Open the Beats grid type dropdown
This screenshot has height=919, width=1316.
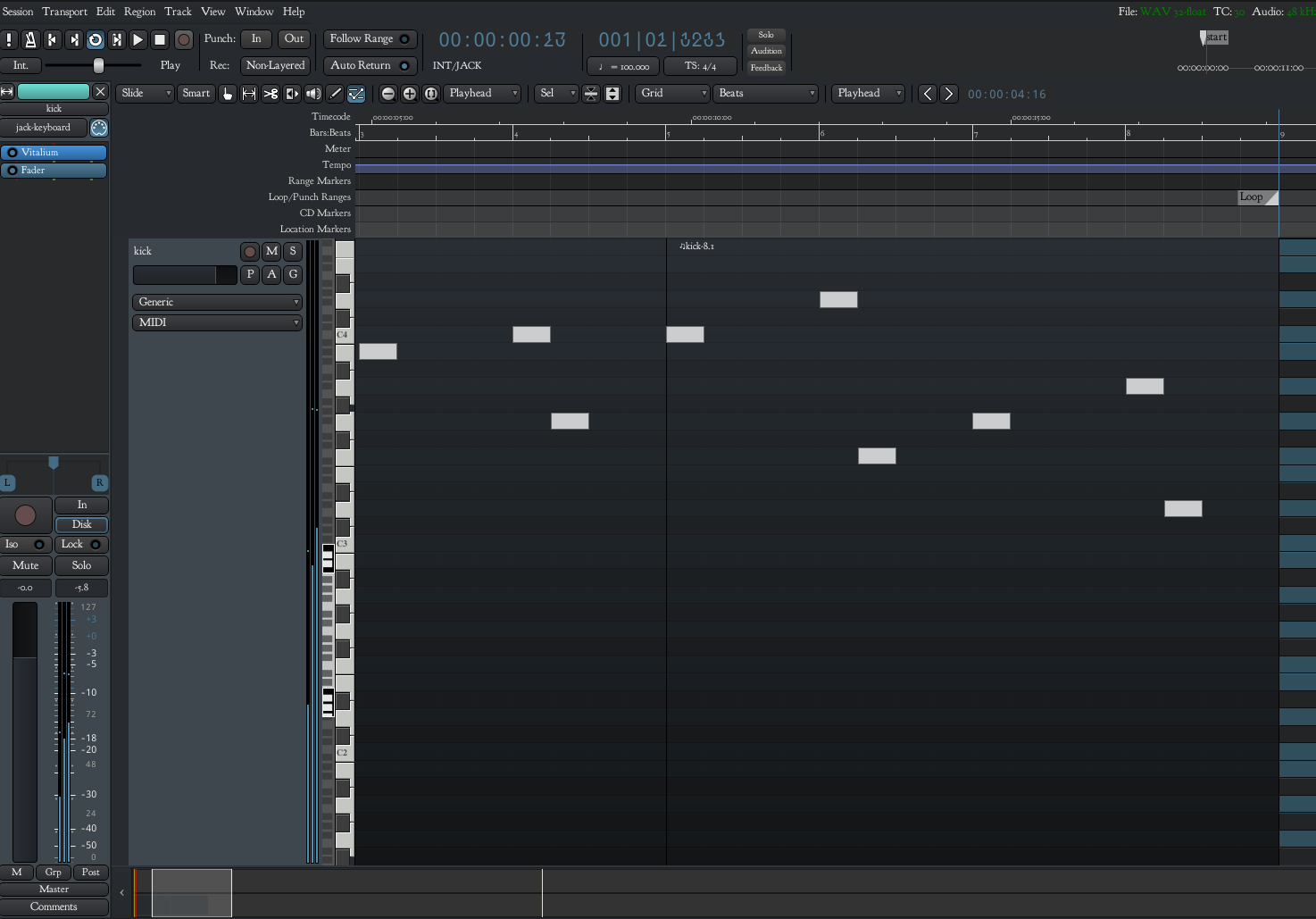(x=765, y=93)
